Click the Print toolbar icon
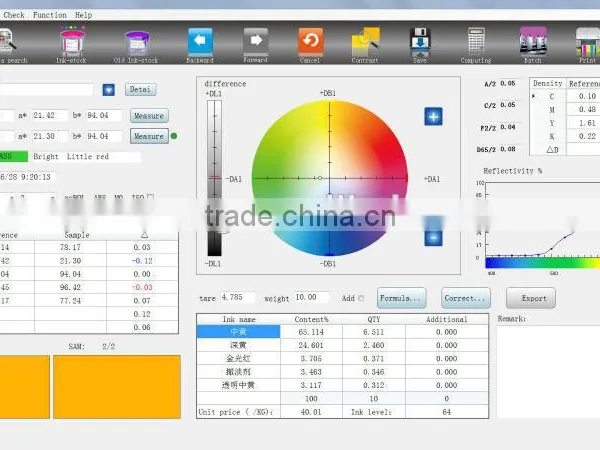The height and width of the screenshot is (450, 600). coord(587,45)
